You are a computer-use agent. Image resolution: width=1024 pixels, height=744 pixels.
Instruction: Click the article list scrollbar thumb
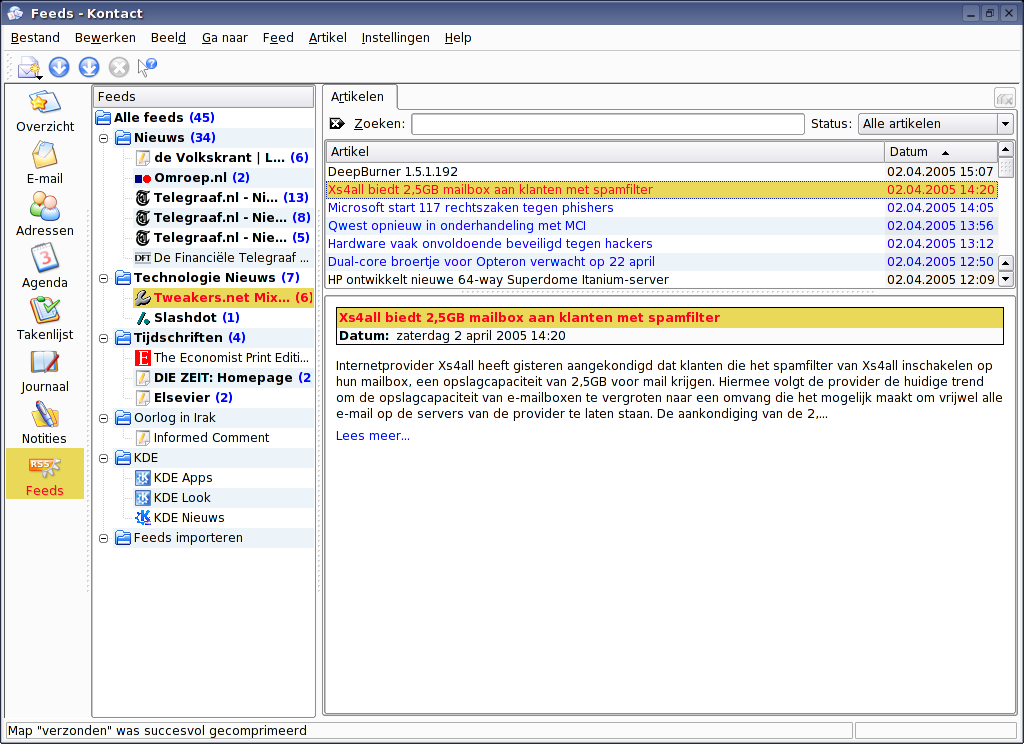1006,168
